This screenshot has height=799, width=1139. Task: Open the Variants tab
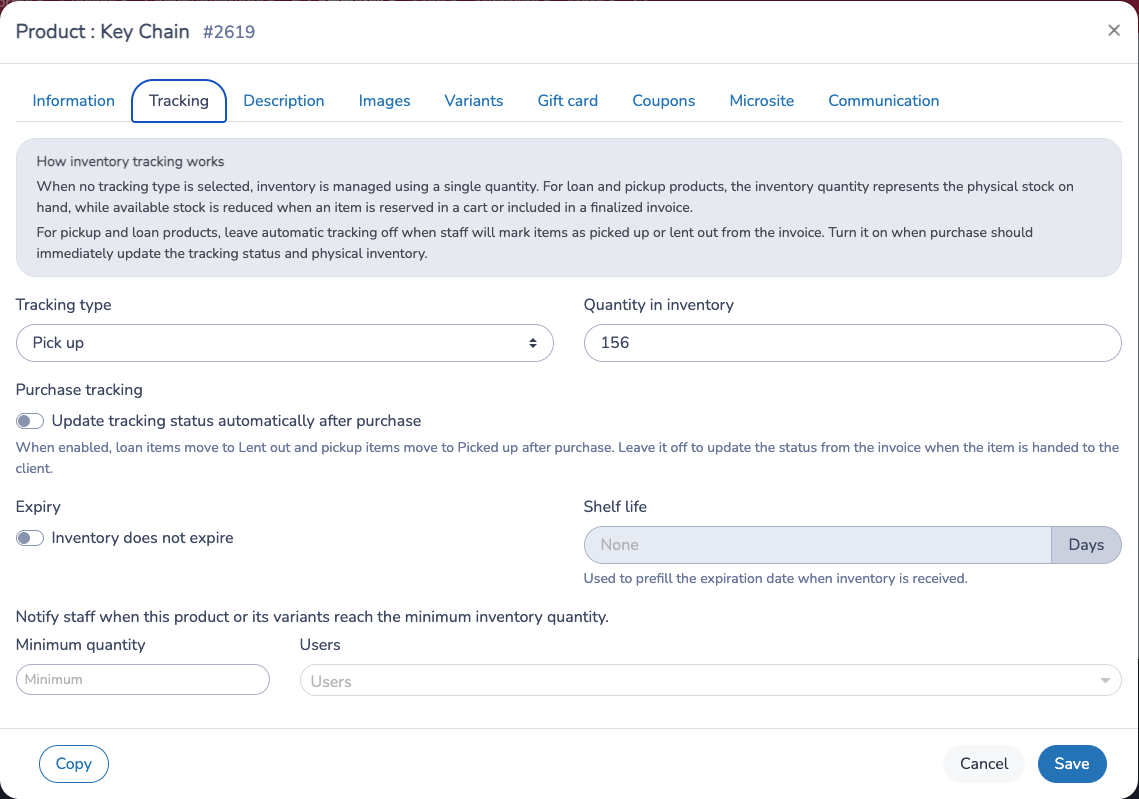coord(474,101)
